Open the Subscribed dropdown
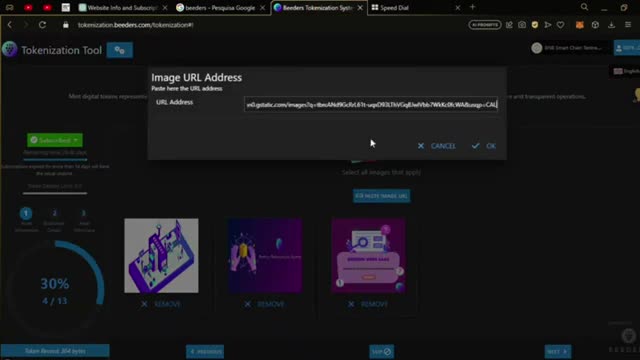640x360 pixels. point(55,140)
